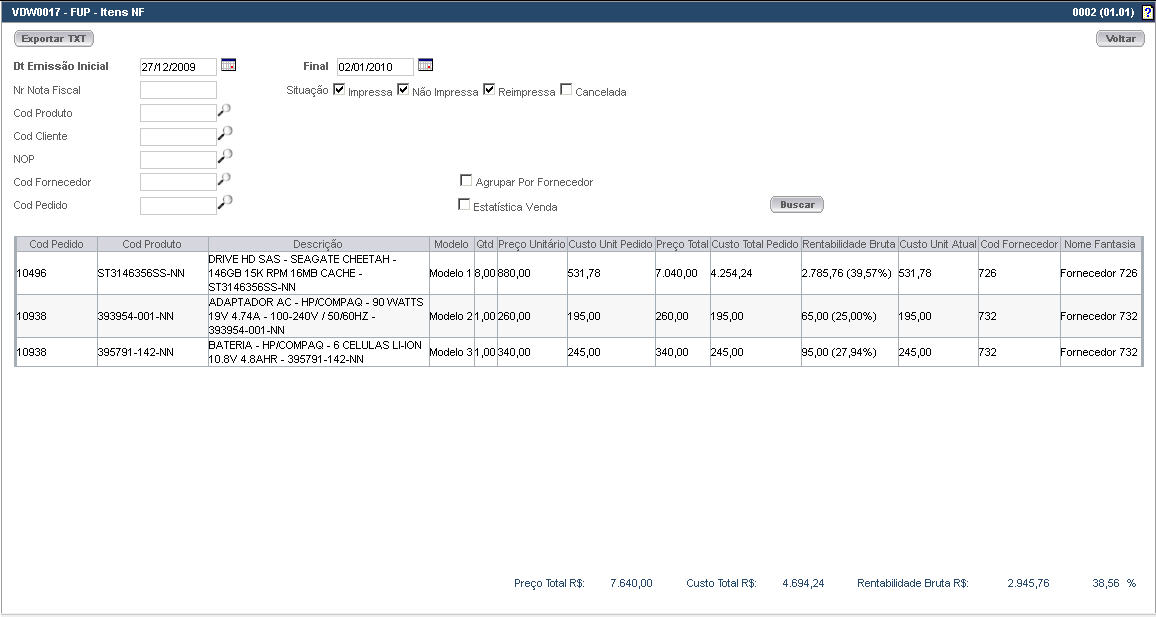Open the Cod Pedido lookup magnifier
1156x617 pixels.
pyautogui.click(x=225, y=203)
